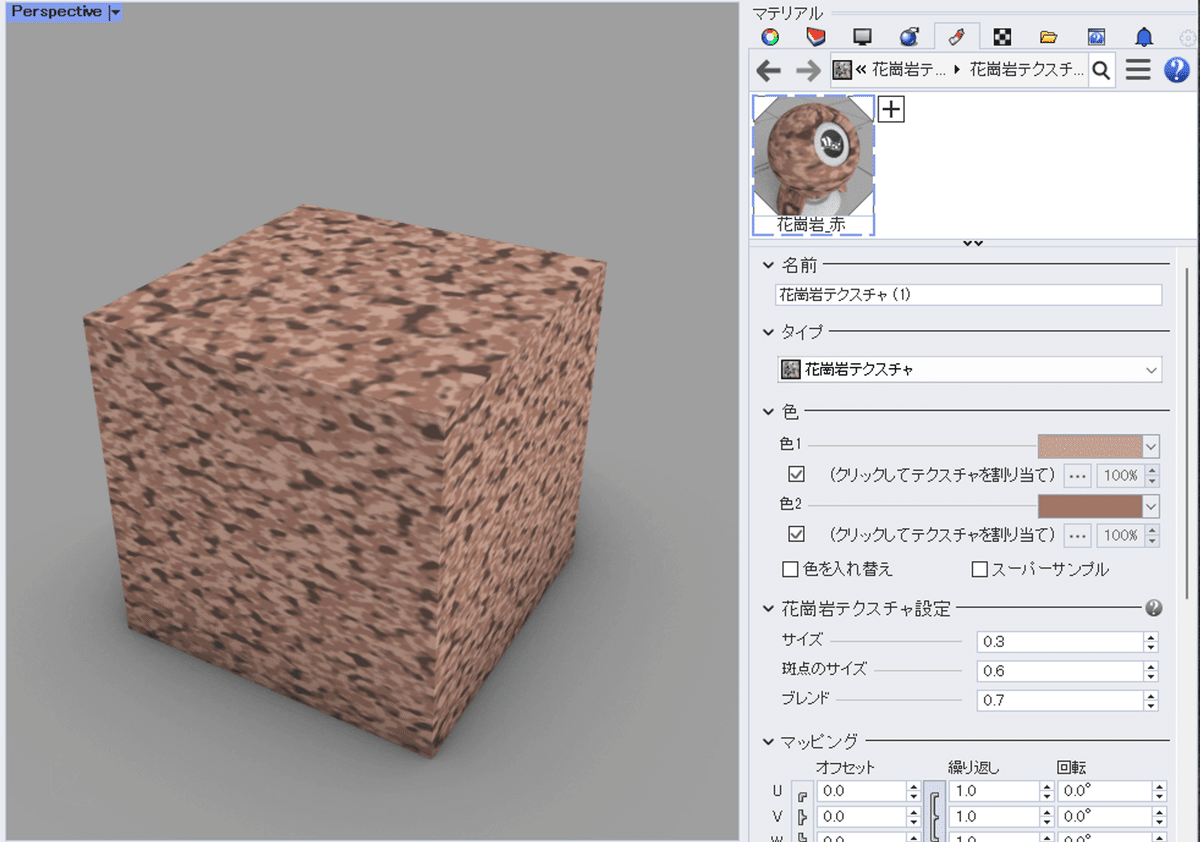
Task: Enable スーパーサンプル checkbox
Action: [x=980, y=570]
